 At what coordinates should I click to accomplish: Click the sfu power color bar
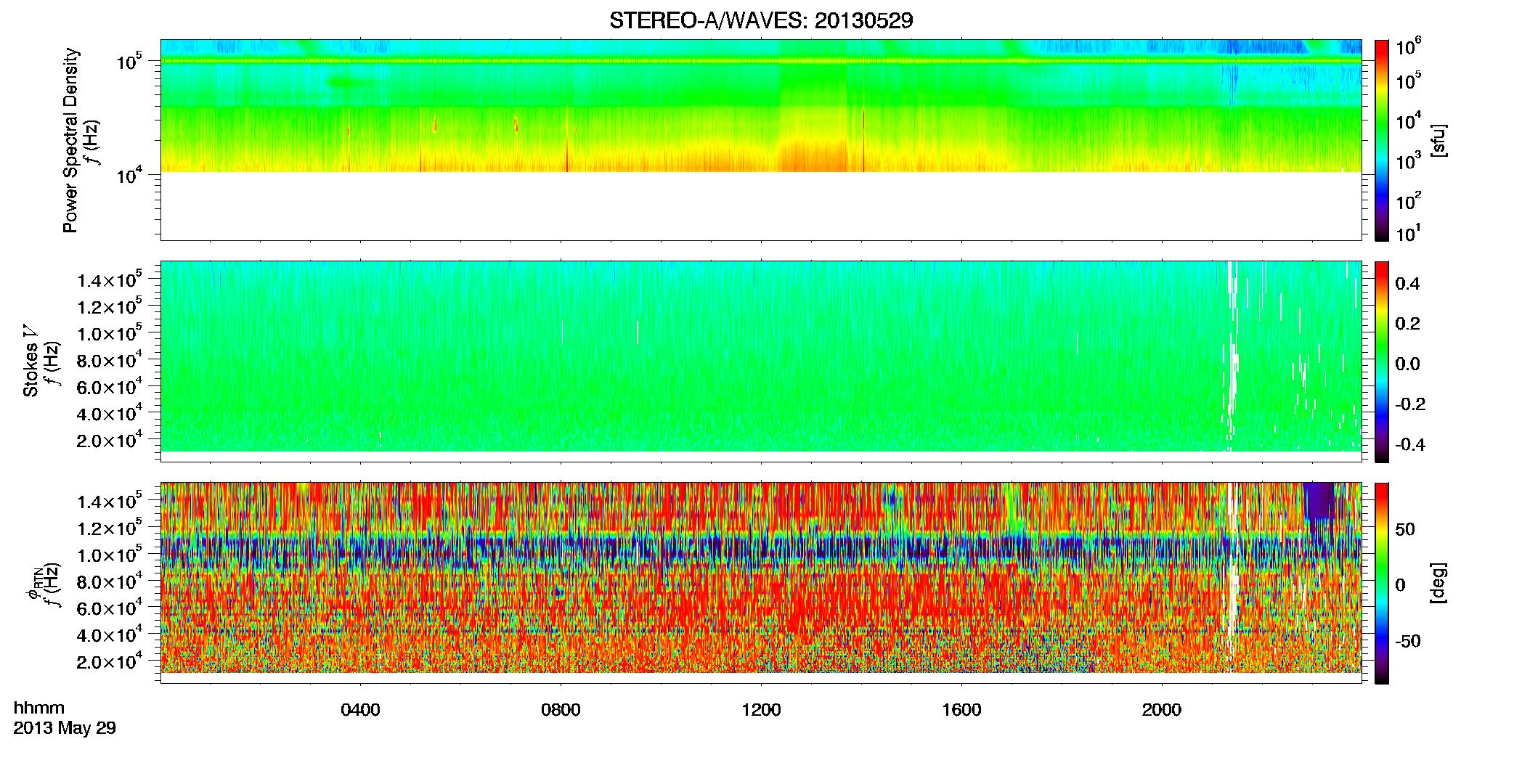pyautogui.click(x=1381, y=140)
